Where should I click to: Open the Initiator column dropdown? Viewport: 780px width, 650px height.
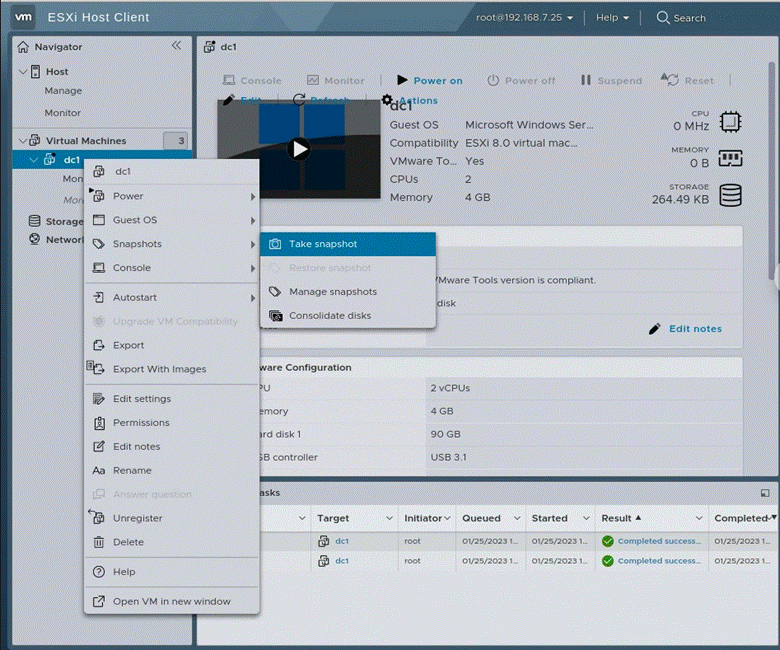point(447,518)
